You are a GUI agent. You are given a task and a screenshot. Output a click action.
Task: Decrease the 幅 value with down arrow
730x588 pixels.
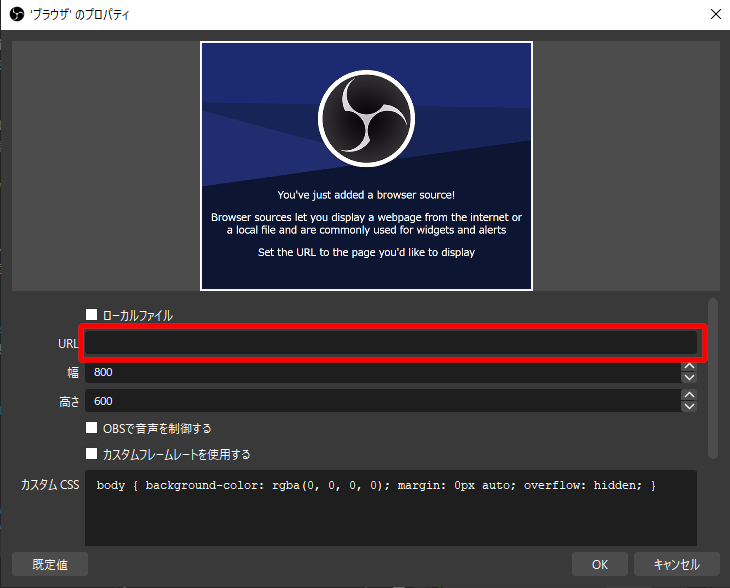pyautogui.click(x=689, y=378)
